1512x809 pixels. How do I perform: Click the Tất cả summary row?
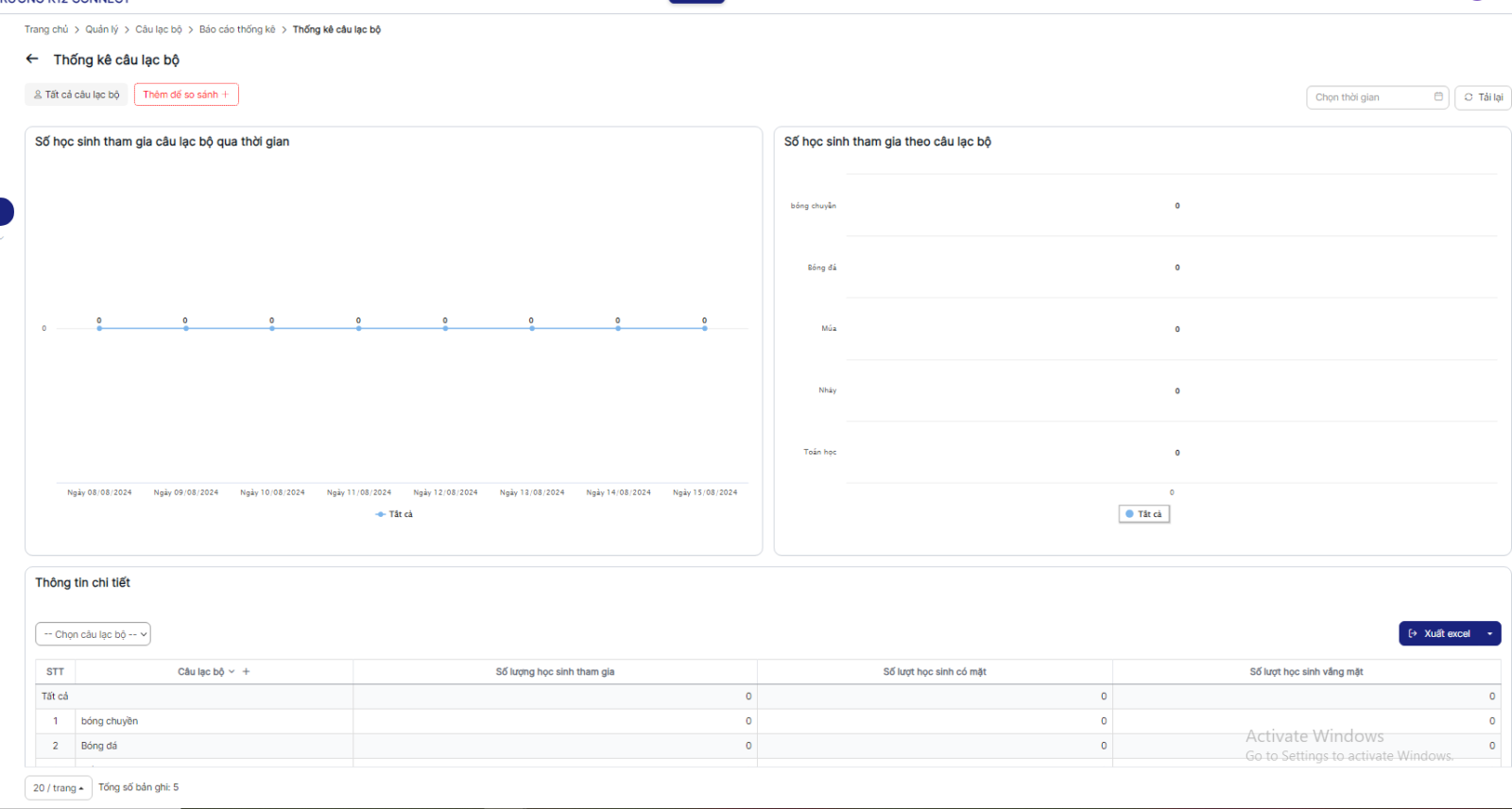[x=768, y=697]
